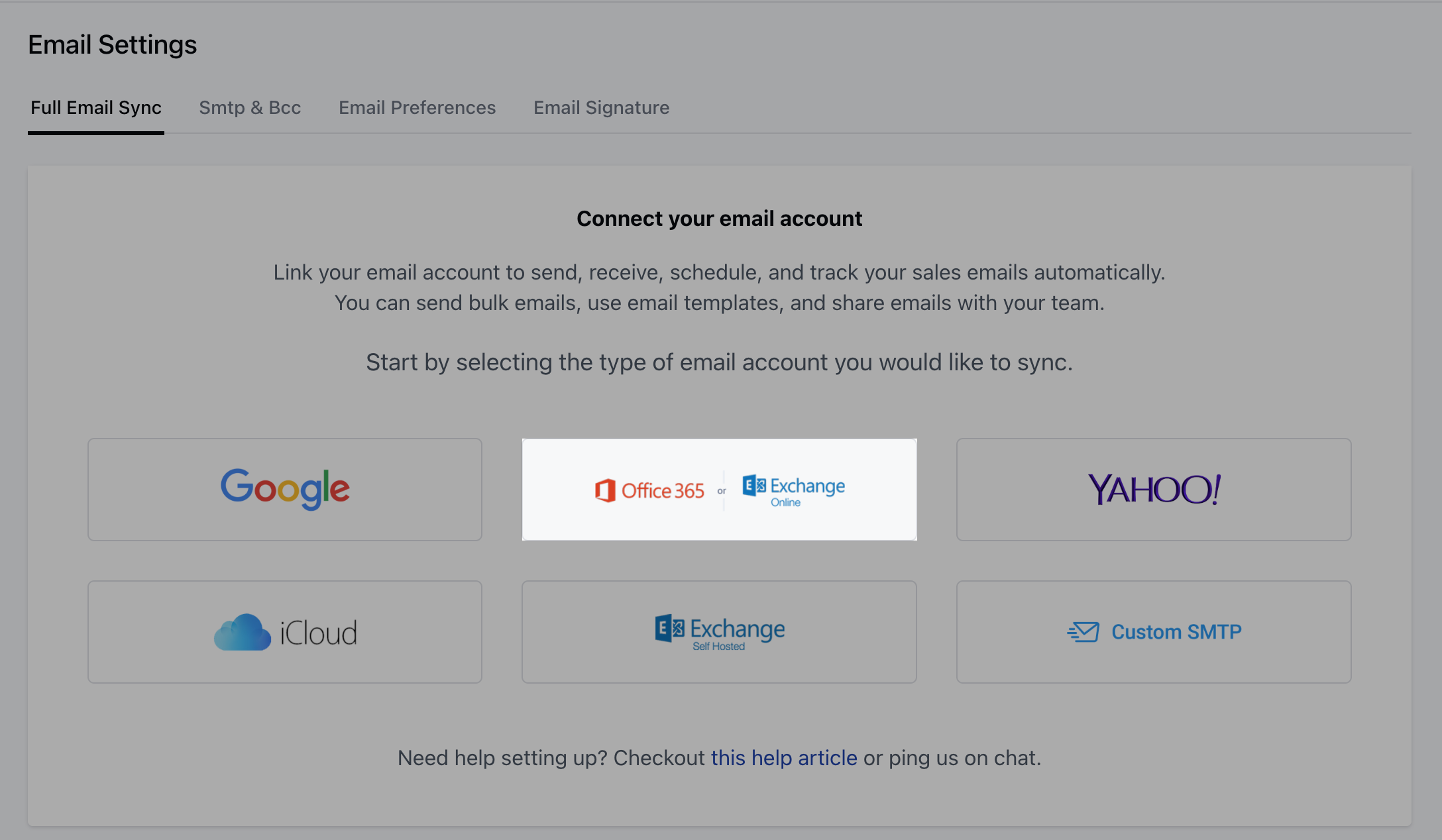The height and width of the screenshot is (840, 1442).
Task: Click the orange Office 365 logo icon
Action: [x=605, y=490]
